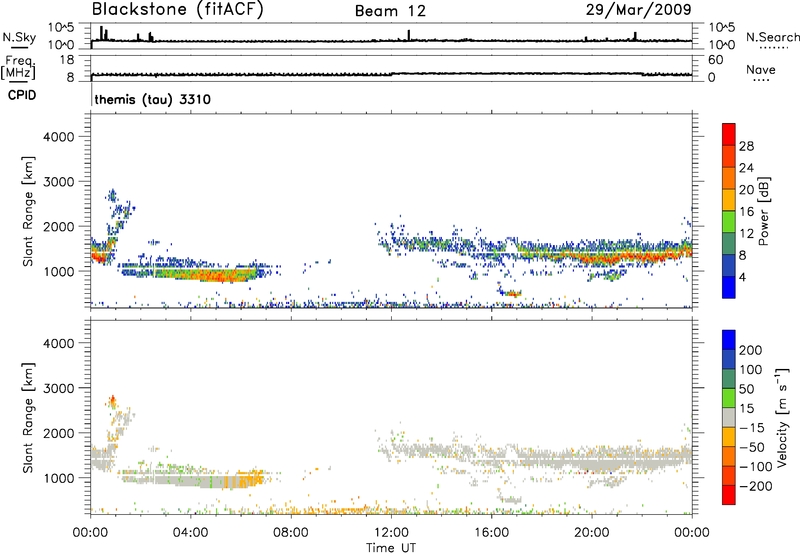Viewport: 800px width, 554px height.
Task: Click the blue bottom of Power color bar
Action: pyautogui.click(x=729, y=287)
